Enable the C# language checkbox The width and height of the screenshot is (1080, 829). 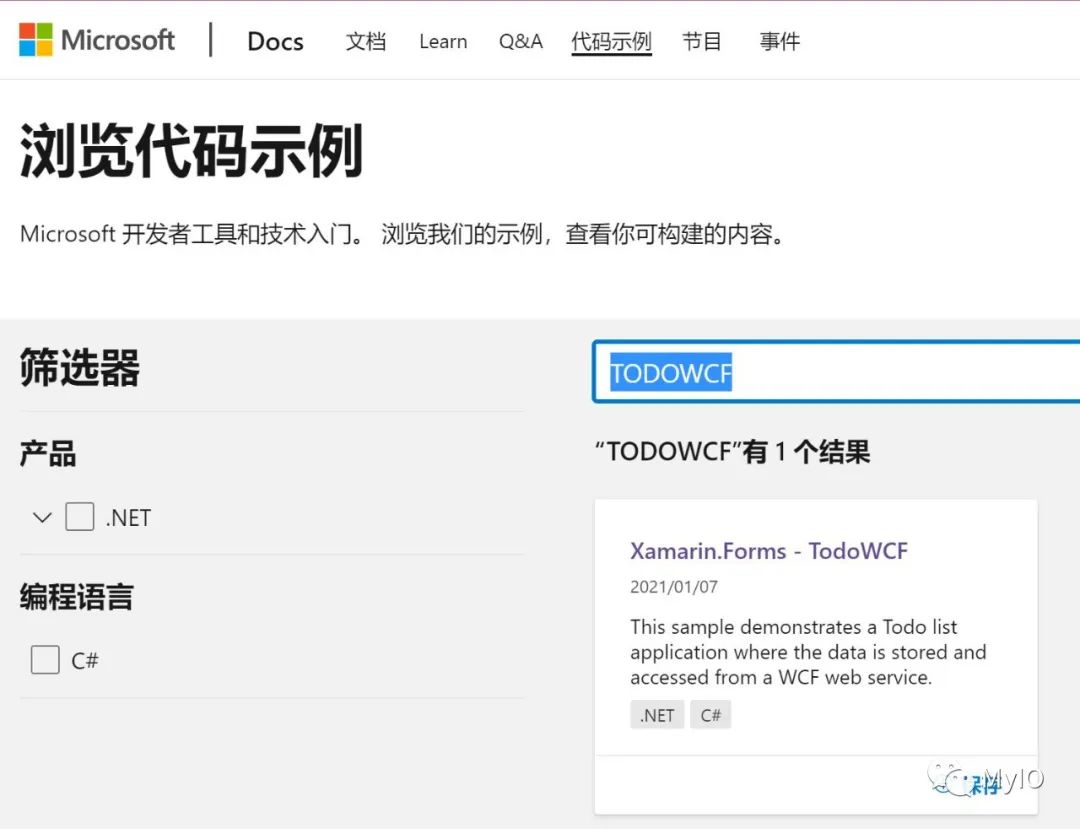point(45,660)
